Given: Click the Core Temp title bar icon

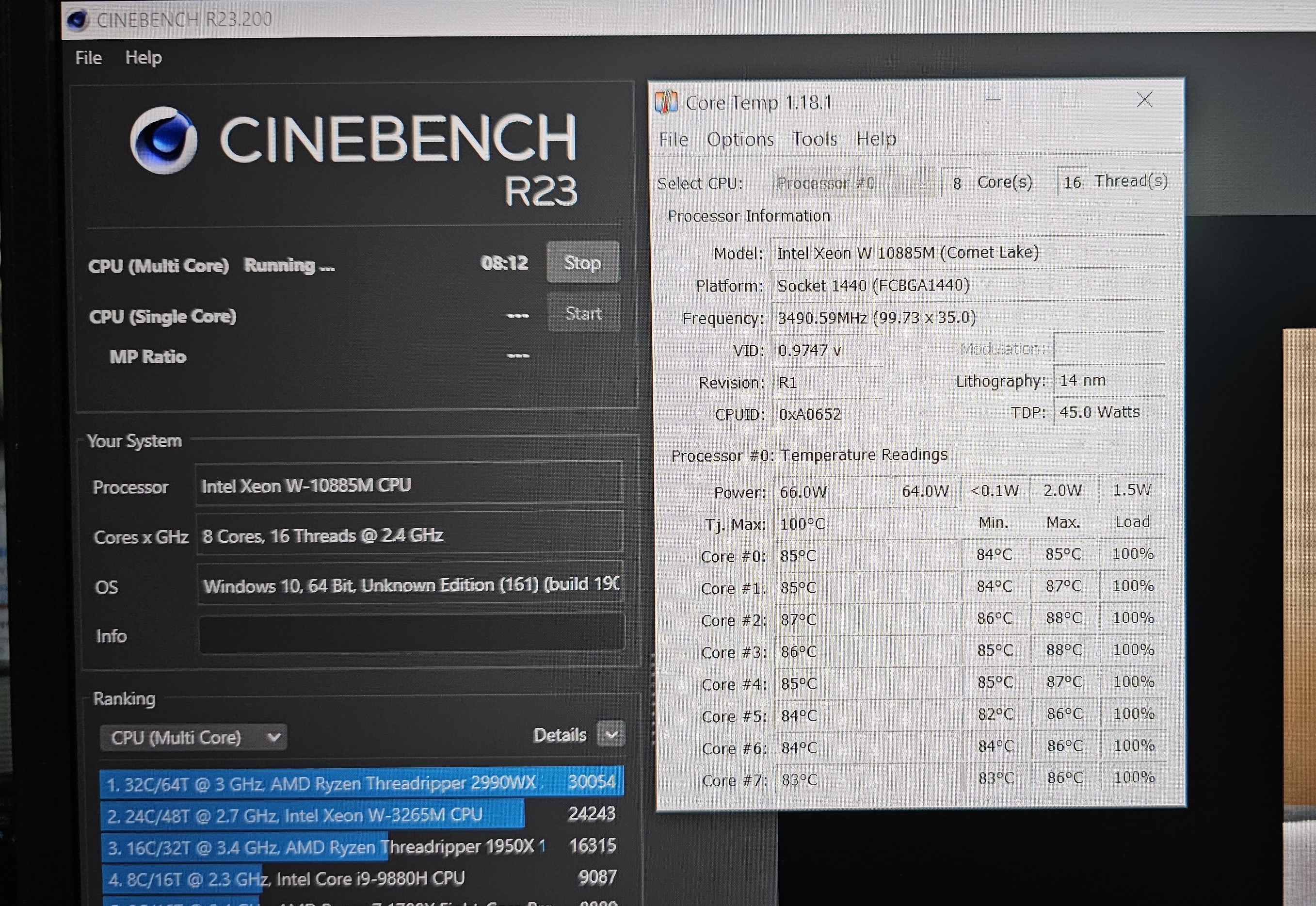Looking at the screenshot, I should coord(666,102).
